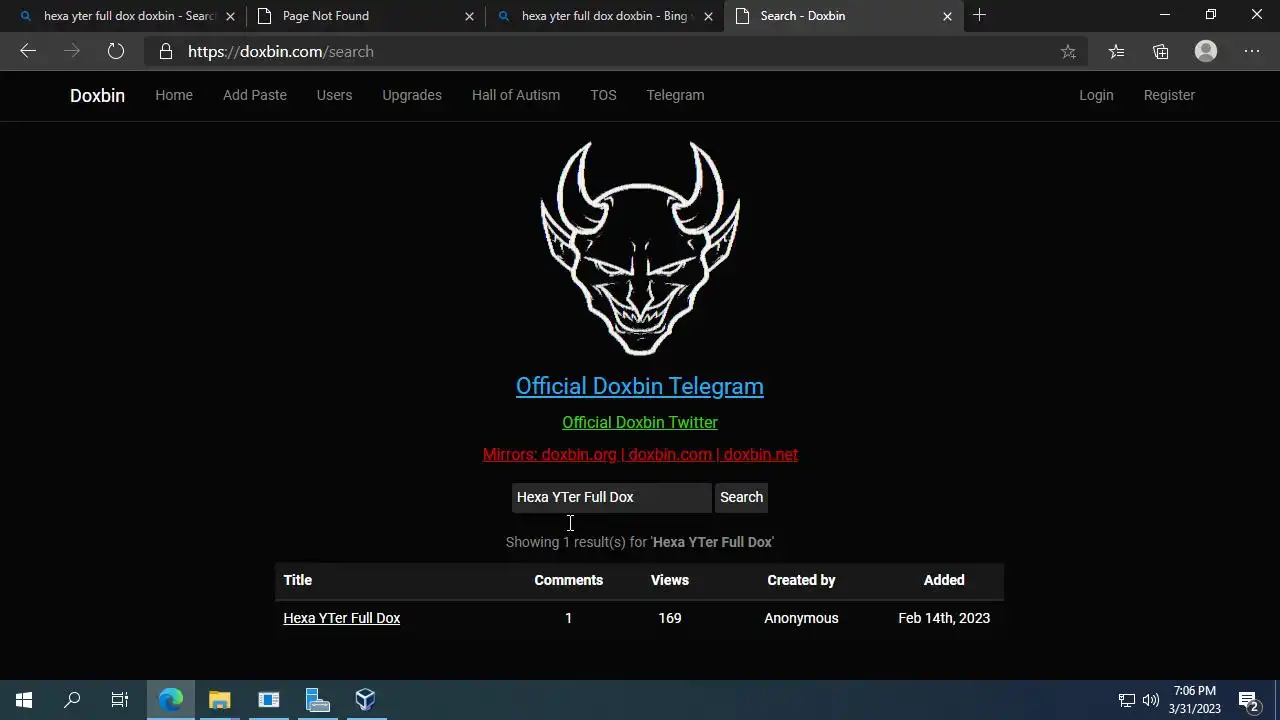This screenshot has width=1280, height=720.
Task: Click the Search button
Action: (741, 497)
